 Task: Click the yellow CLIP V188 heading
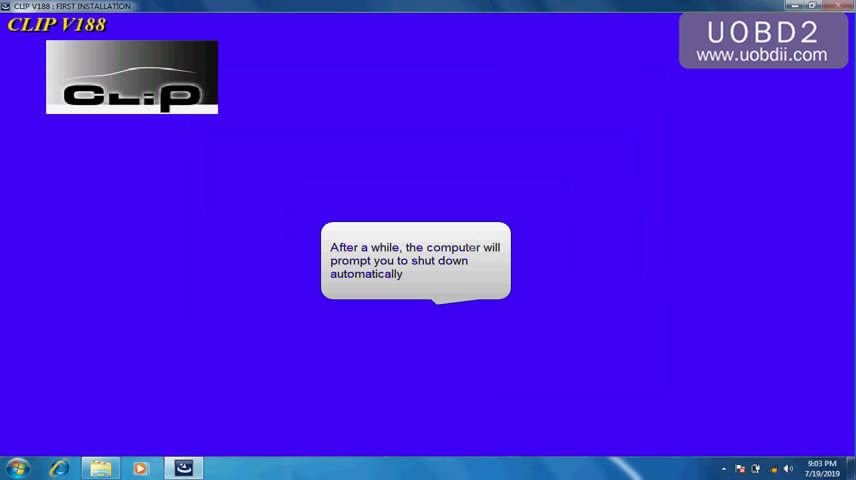pos(56,25)
